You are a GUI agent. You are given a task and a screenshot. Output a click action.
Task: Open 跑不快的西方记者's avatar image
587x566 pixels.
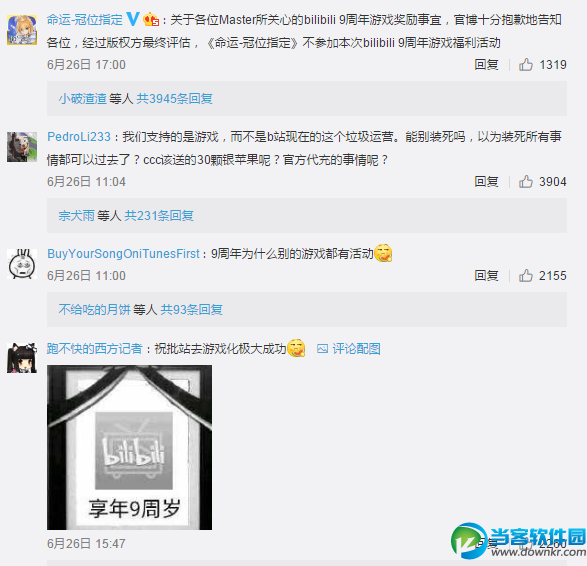click(22, 358)
